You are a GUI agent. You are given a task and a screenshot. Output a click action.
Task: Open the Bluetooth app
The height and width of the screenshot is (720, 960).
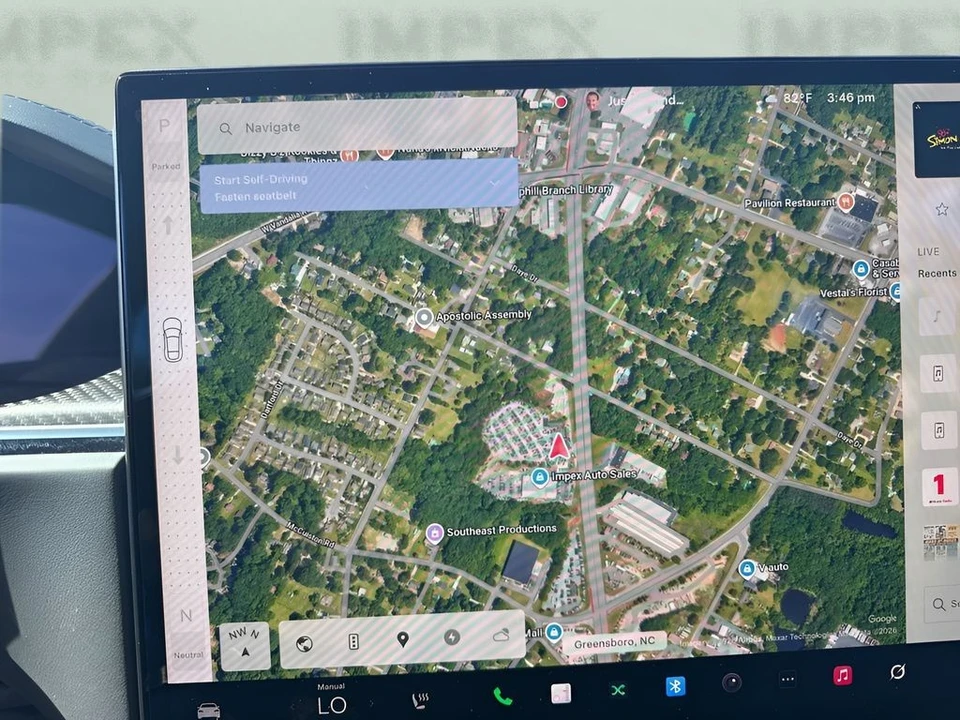(675, 686)
